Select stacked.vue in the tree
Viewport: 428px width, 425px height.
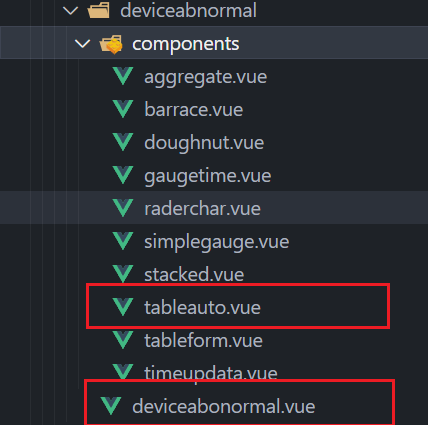[194, 274]
